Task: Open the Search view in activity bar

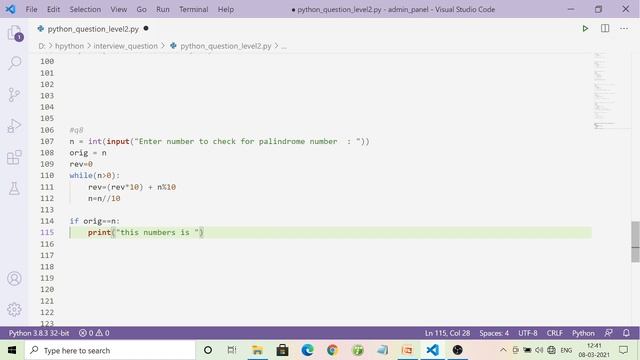Action: point(15,63)
